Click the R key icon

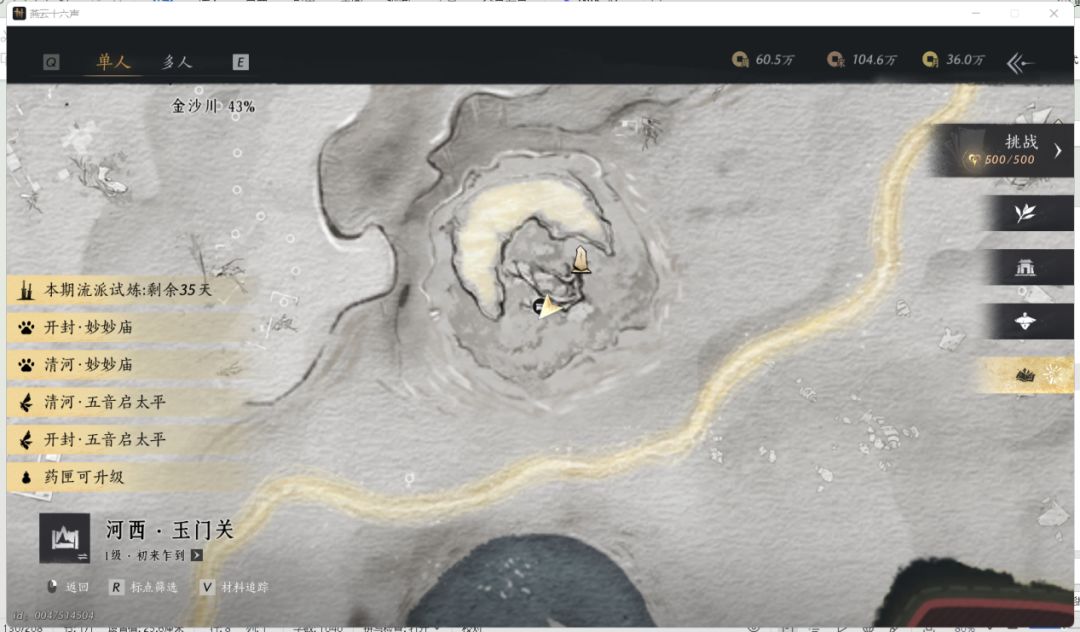tap(116, 587)
